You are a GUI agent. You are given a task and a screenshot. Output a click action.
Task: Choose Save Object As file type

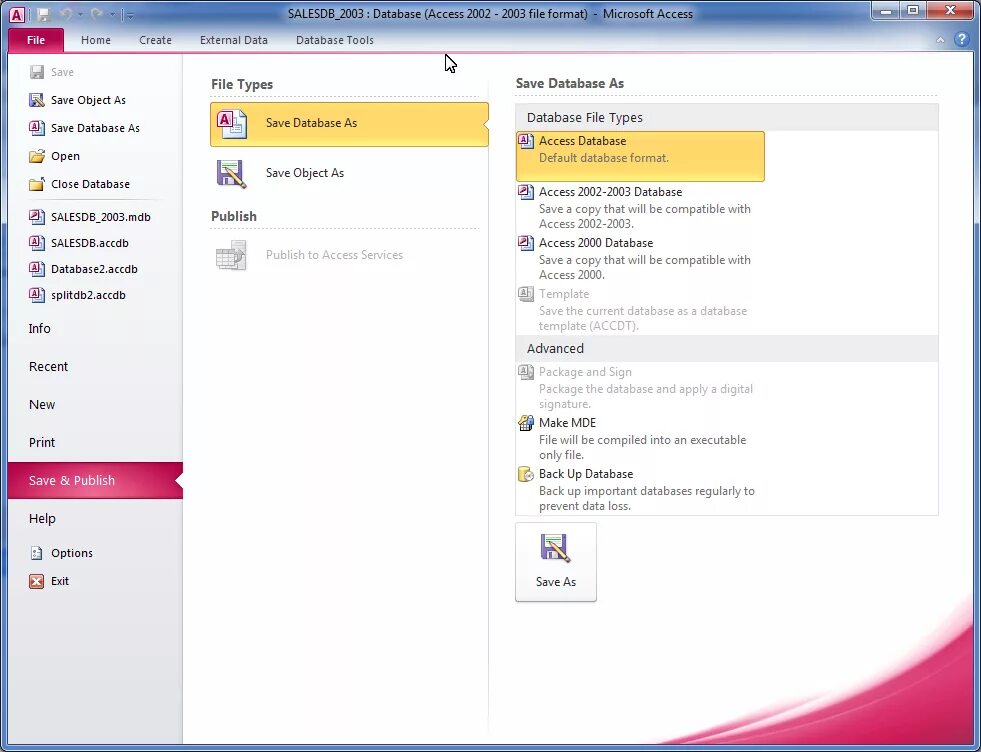(349, 173)
